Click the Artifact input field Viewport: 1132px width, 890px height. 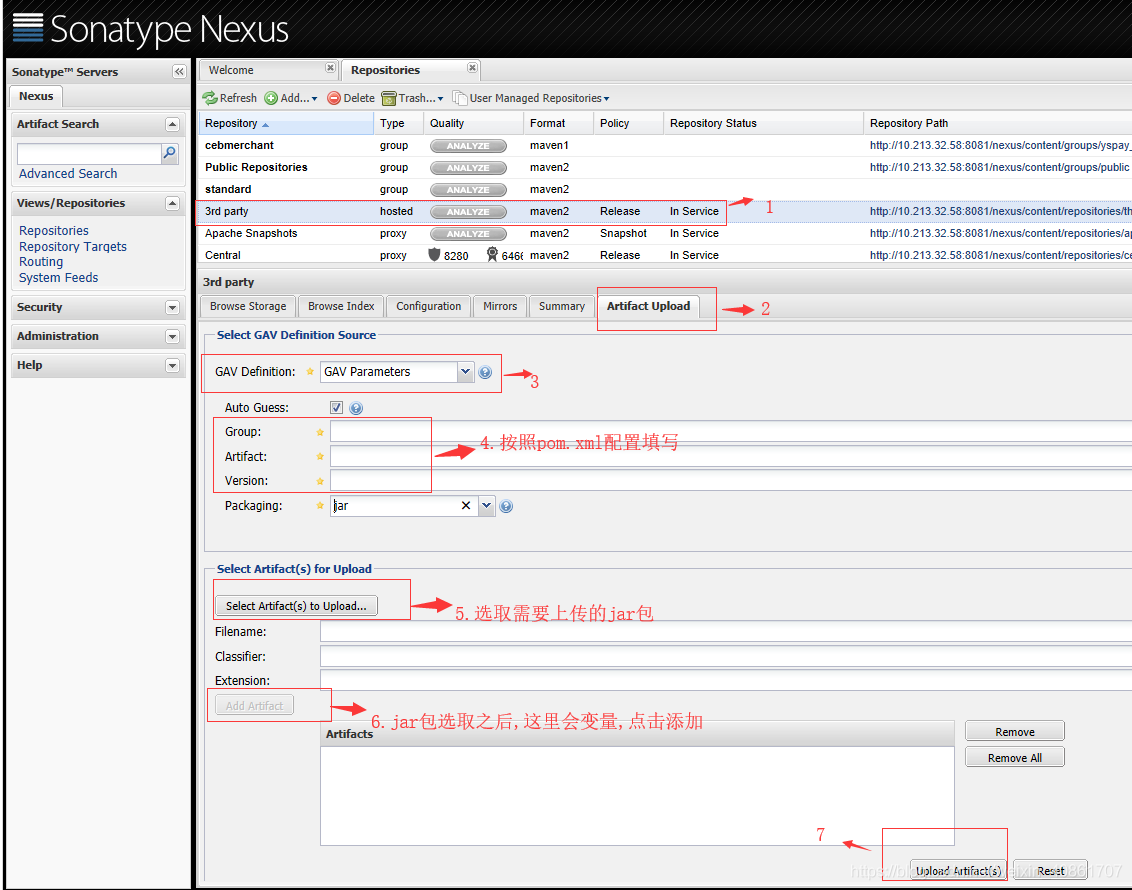(731, 456)
